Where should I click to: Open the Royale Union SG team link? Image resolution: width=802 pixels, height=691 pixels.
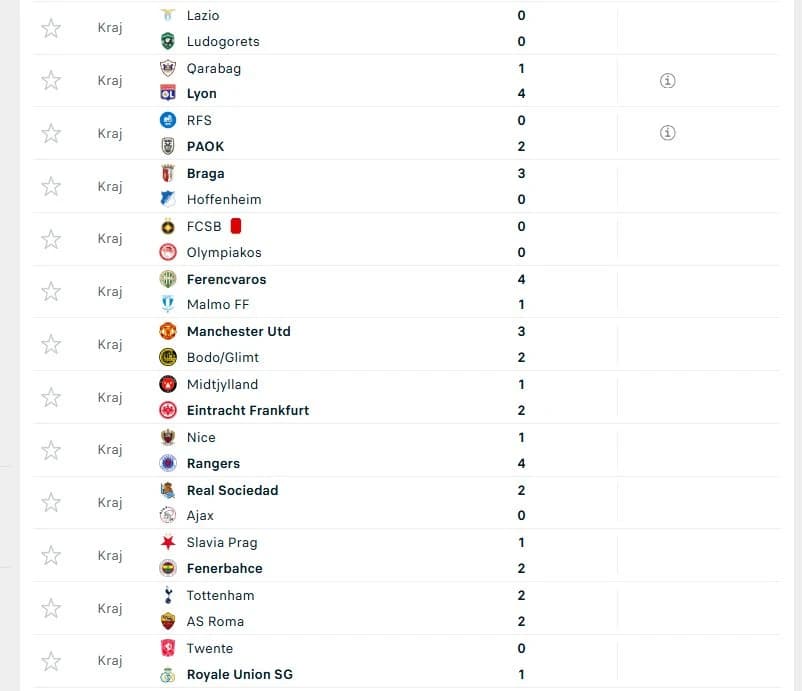point(239,674)
